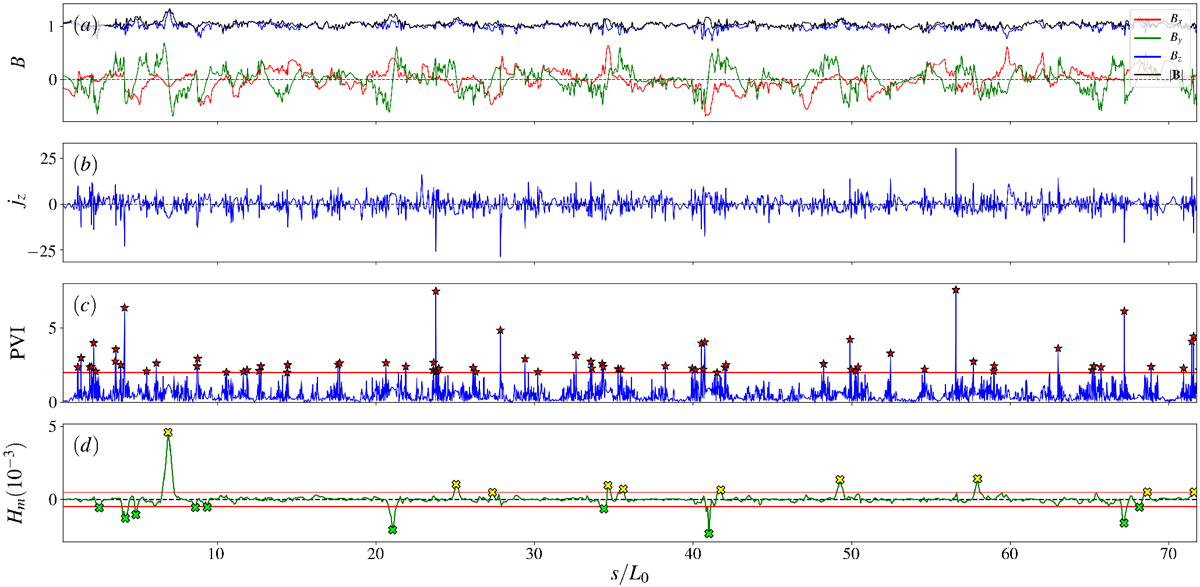Click the green X marker near s=67 in panel d

[x=1124, y=523]
